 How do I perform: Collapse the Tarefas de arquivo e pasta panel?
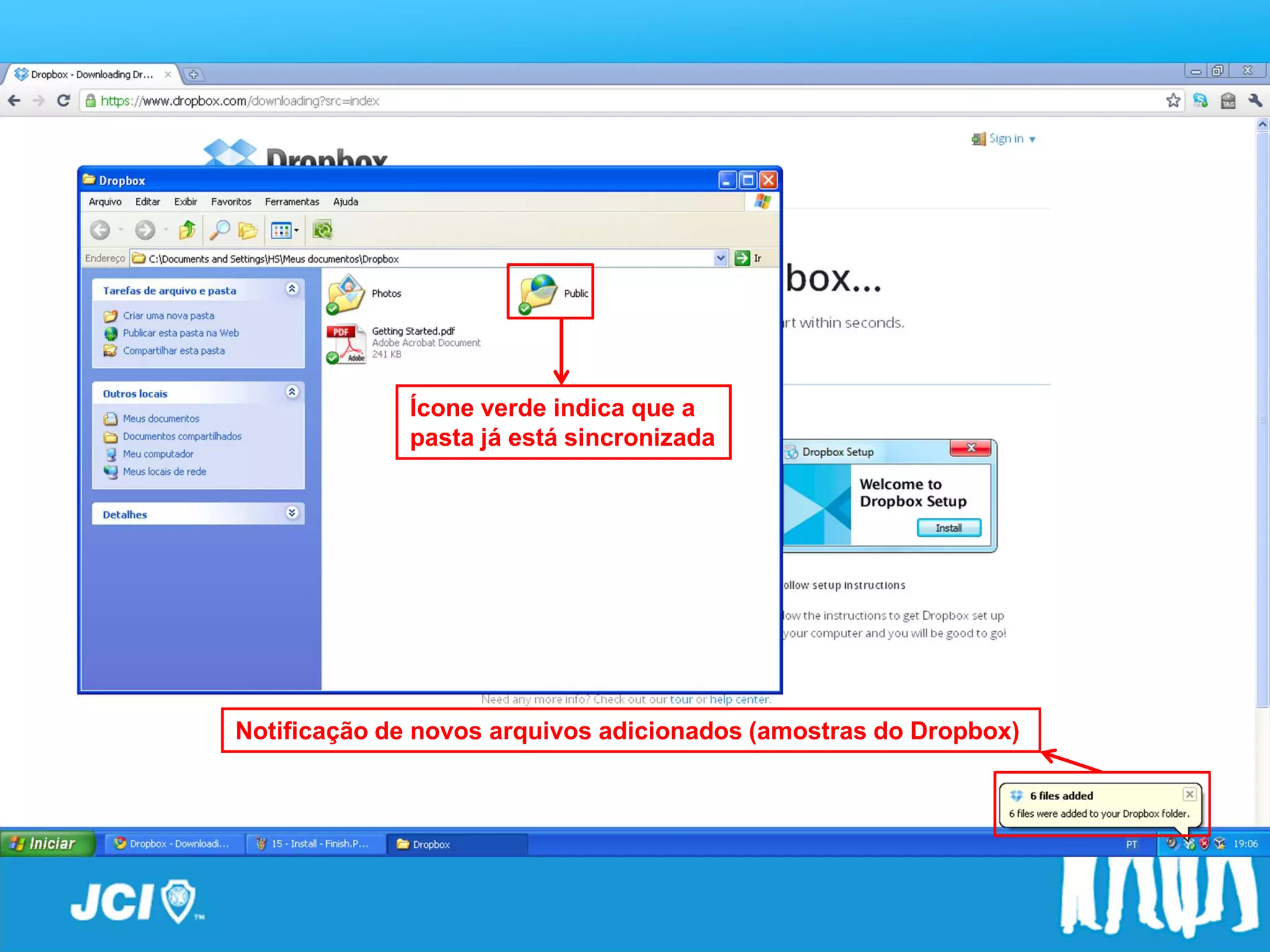point(292,289)
